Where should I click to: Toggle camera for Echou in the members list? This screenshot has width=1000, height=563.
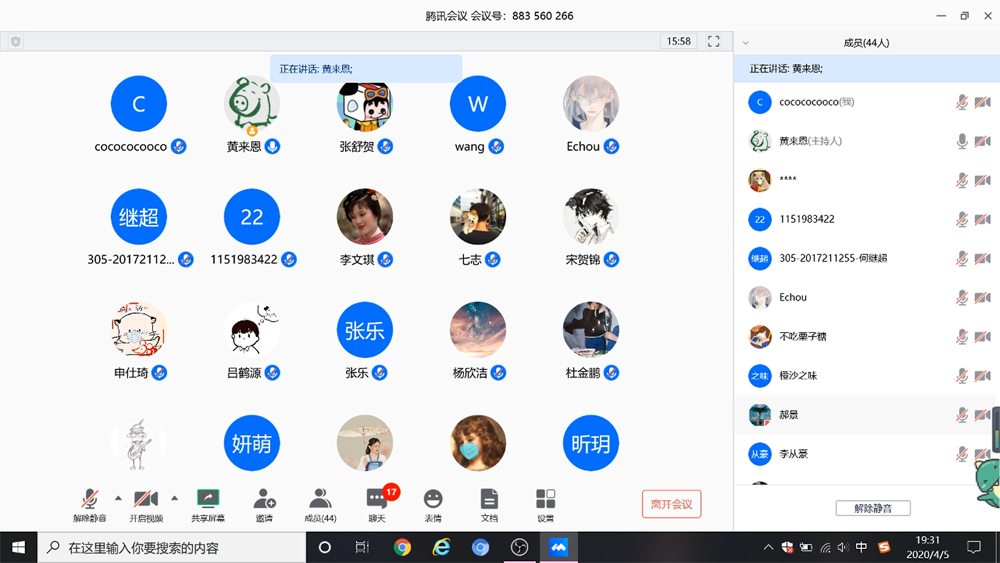tap(983, 297)
